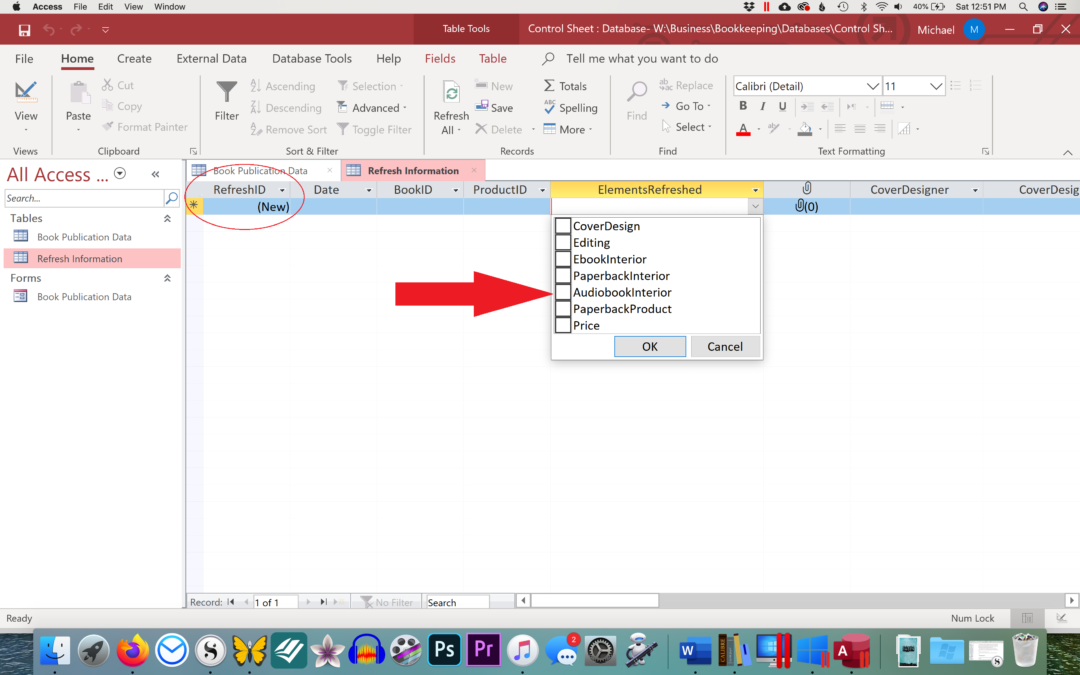The width and height of the screenshot is (1080, 675).
Task: Open the BookID column dropdown arrow
Action: 455,190
